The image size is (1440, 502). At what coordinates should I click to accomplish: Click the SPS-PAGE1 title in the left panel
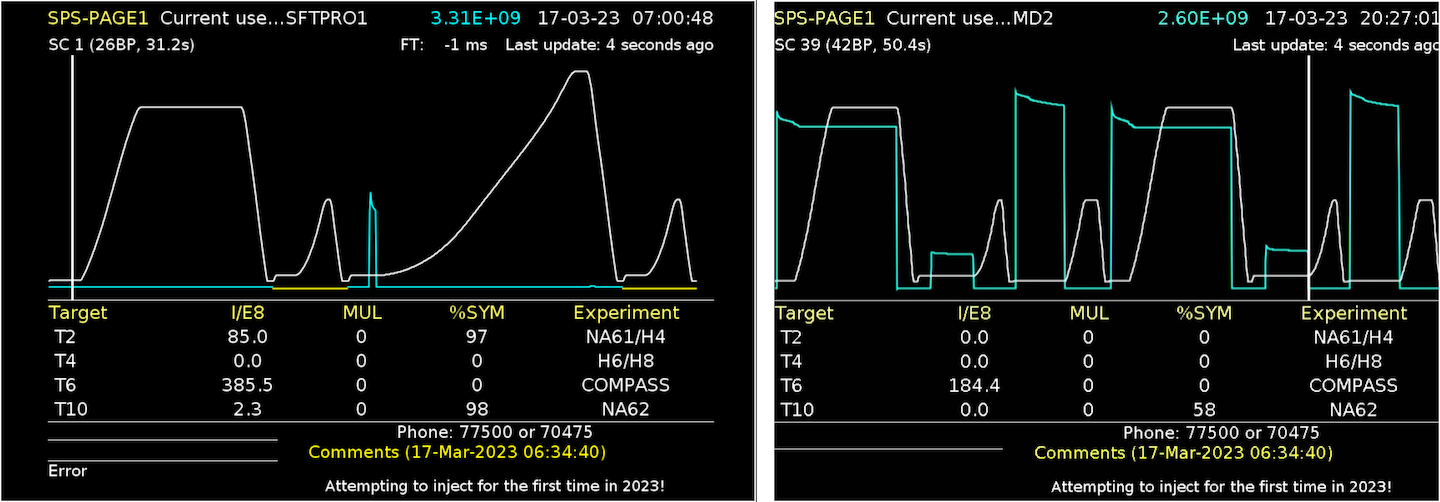97,19
